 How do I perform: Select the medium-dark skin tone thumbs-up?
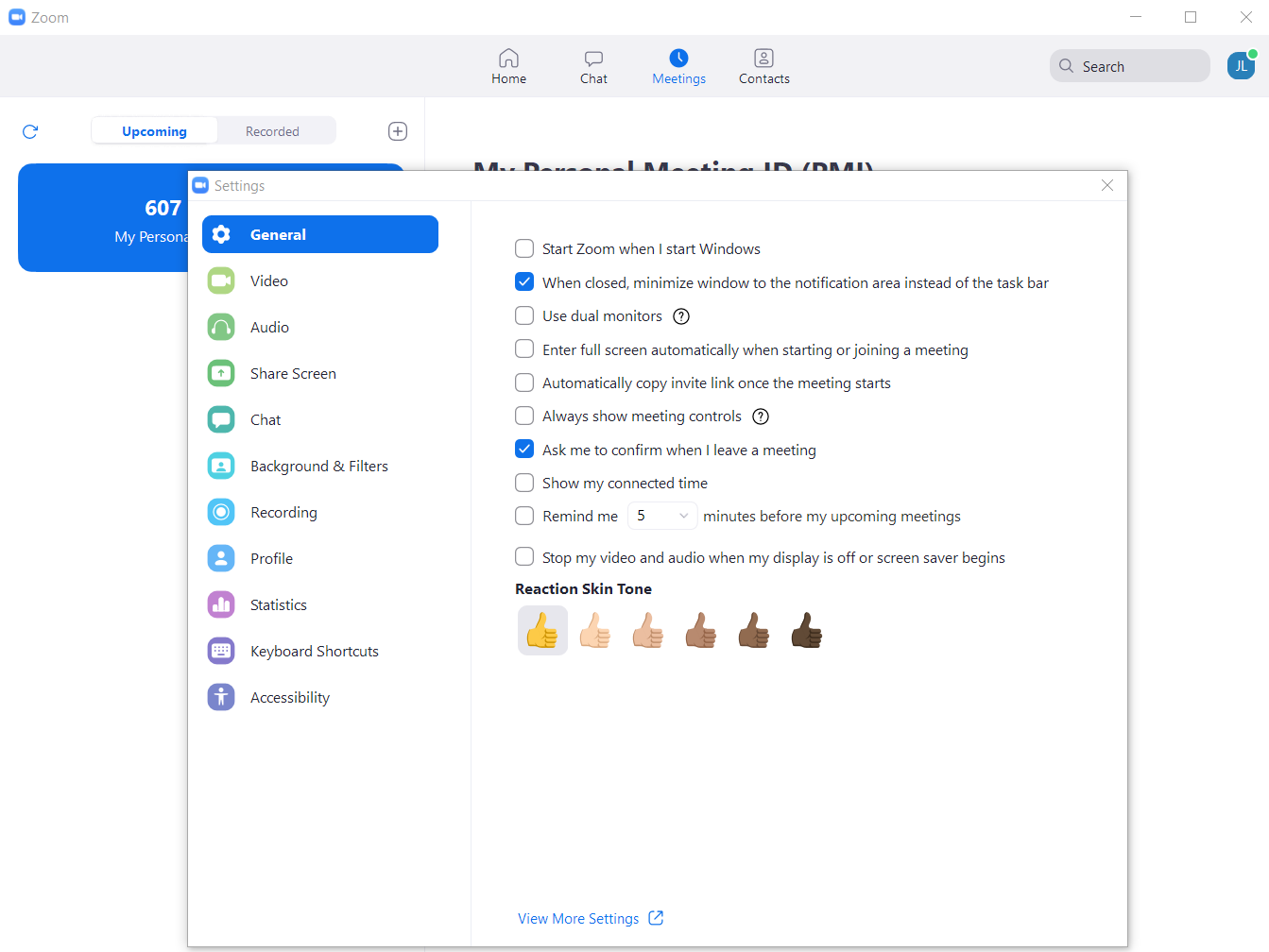[x=754, y=630]
